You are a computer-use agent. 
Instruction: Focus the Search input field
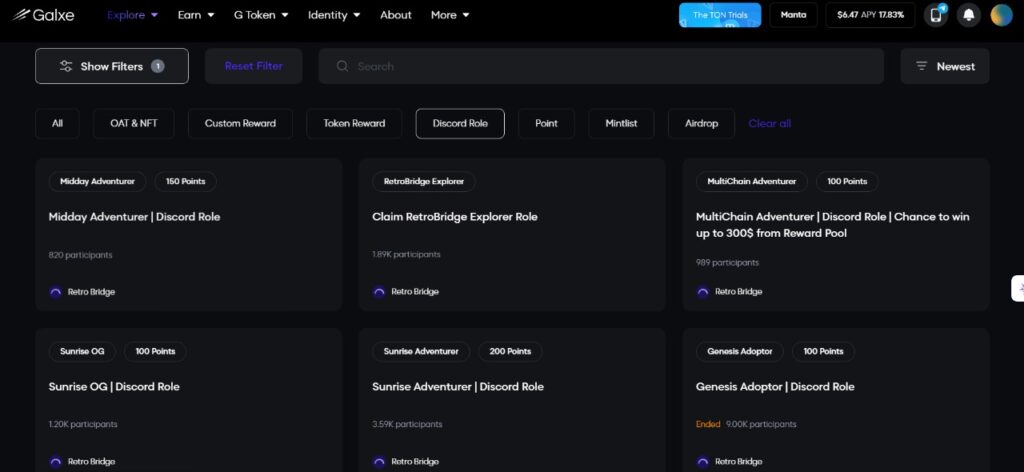(x=601, y=66)
